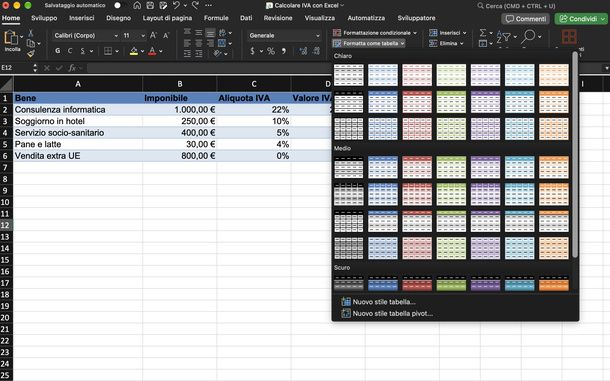Switch to the Formule tab
Image resolution: width=610 pixels, height=381 pixels.
click(216, 18)
